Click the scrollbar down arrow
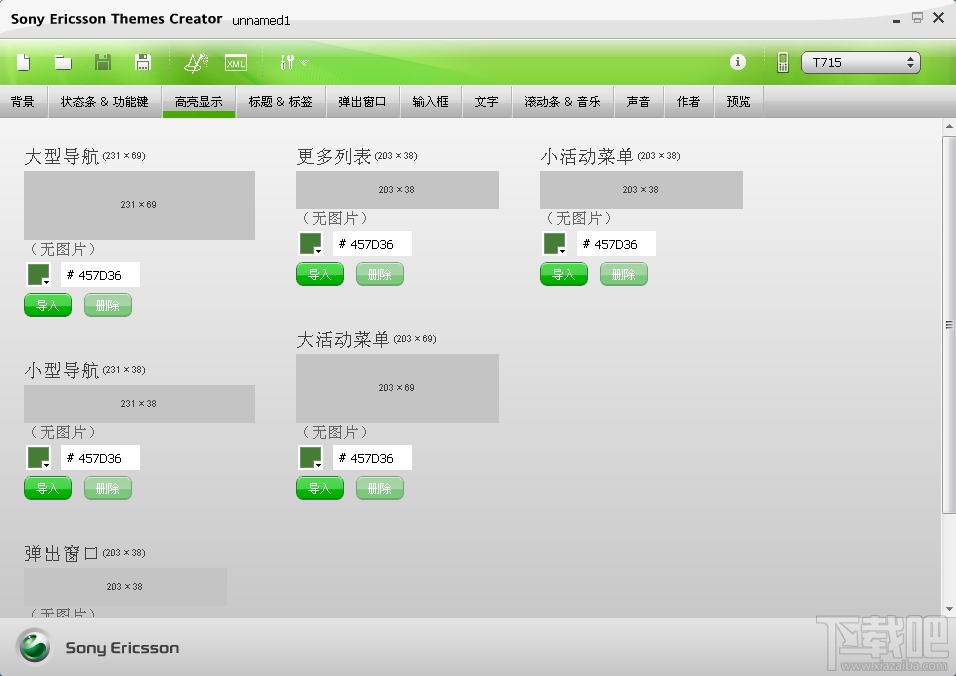Image resolution: width=956 pixels, height=676 pixels. [x=949, y=609]
